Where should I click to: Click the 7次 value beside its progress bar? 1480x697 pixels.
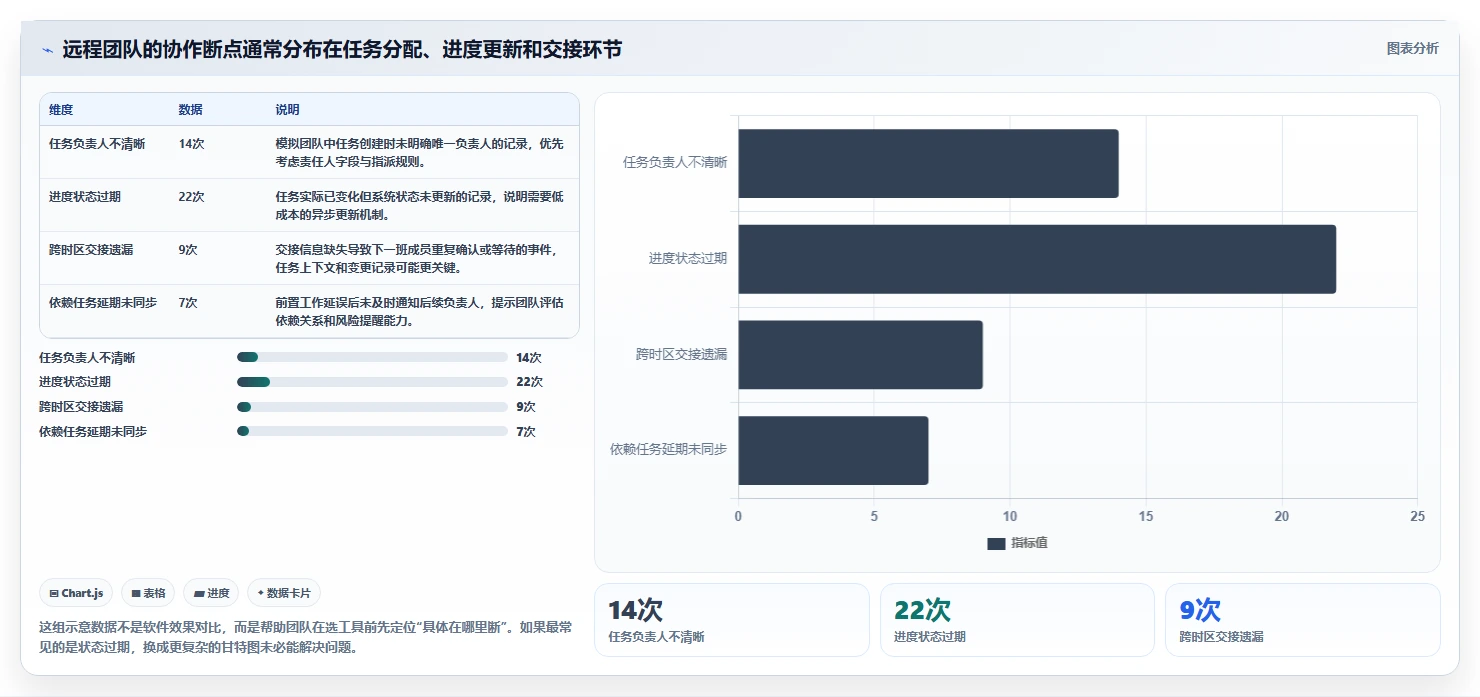point(526,432)
